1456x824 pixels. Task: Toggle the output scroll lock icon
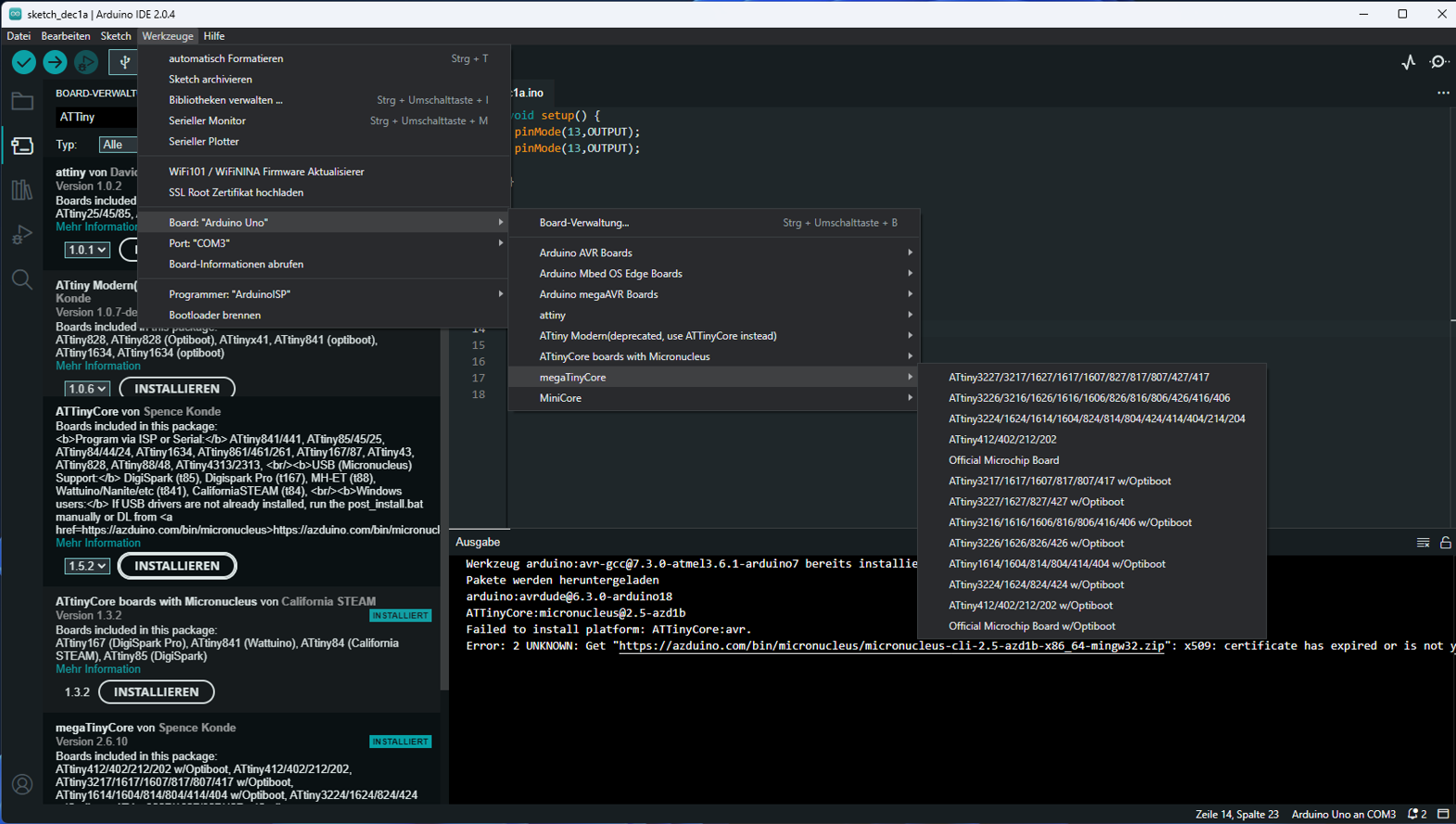(1446, 543)
